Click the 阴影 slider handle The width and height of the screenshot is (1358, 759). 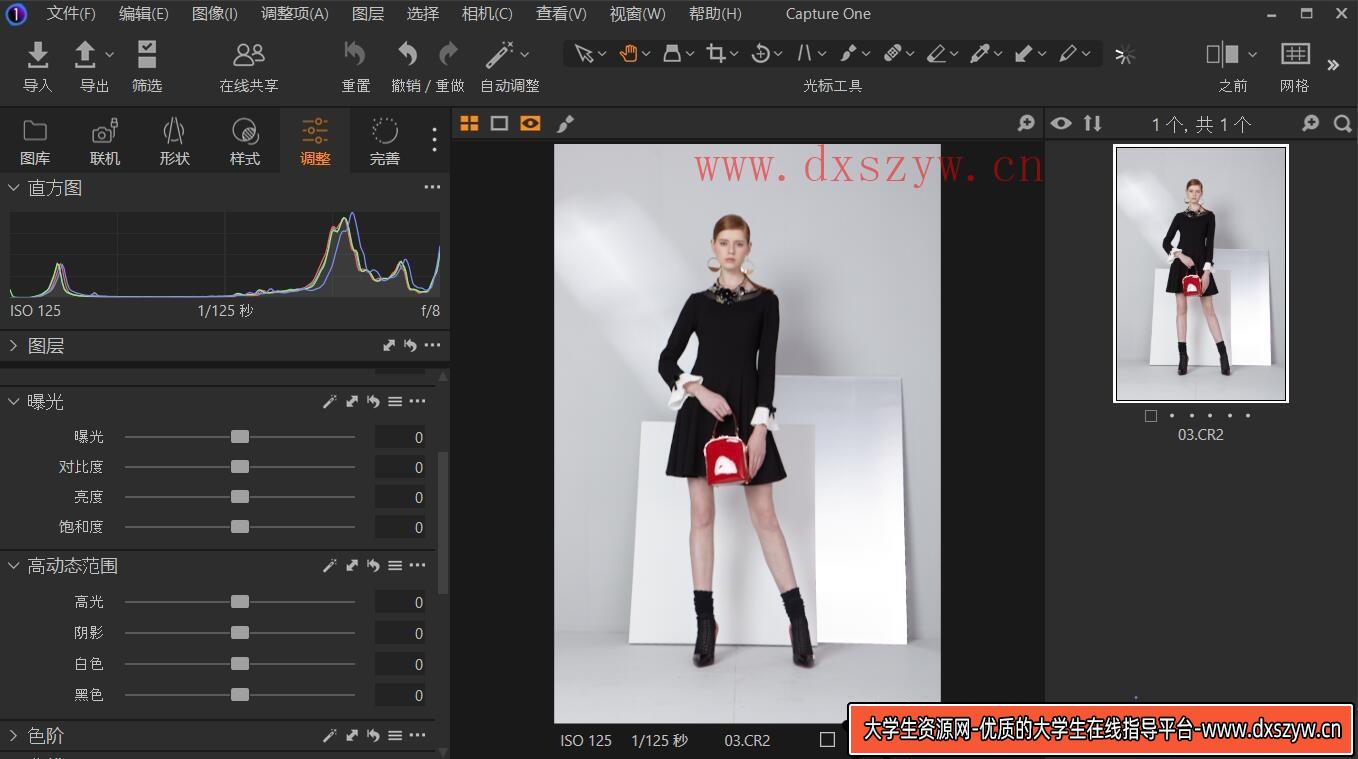coord(240,633)
